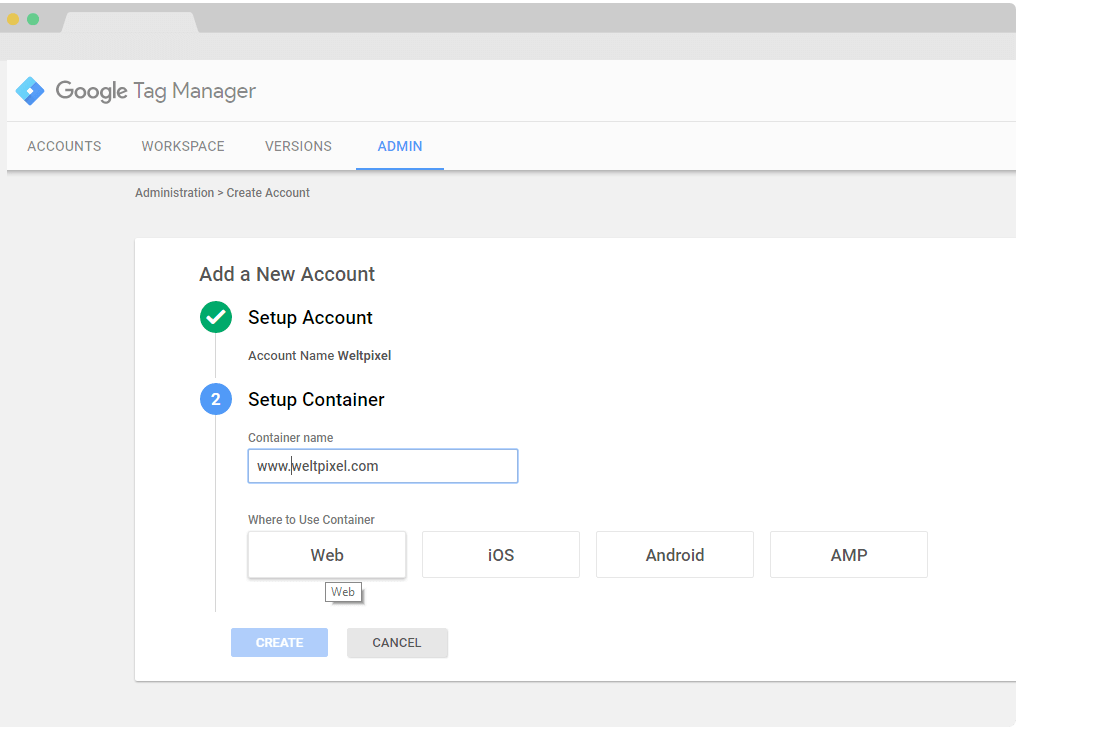Focus the Container name input field
This screenshot has width=1094, height=732.
tap(383, 466)
